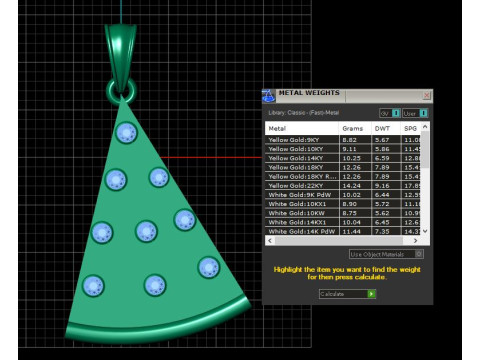The width and height of the screenshot is (480, 360).
Task: Click the horizontal scroll left arrow
Action: [x=270, y=240]
